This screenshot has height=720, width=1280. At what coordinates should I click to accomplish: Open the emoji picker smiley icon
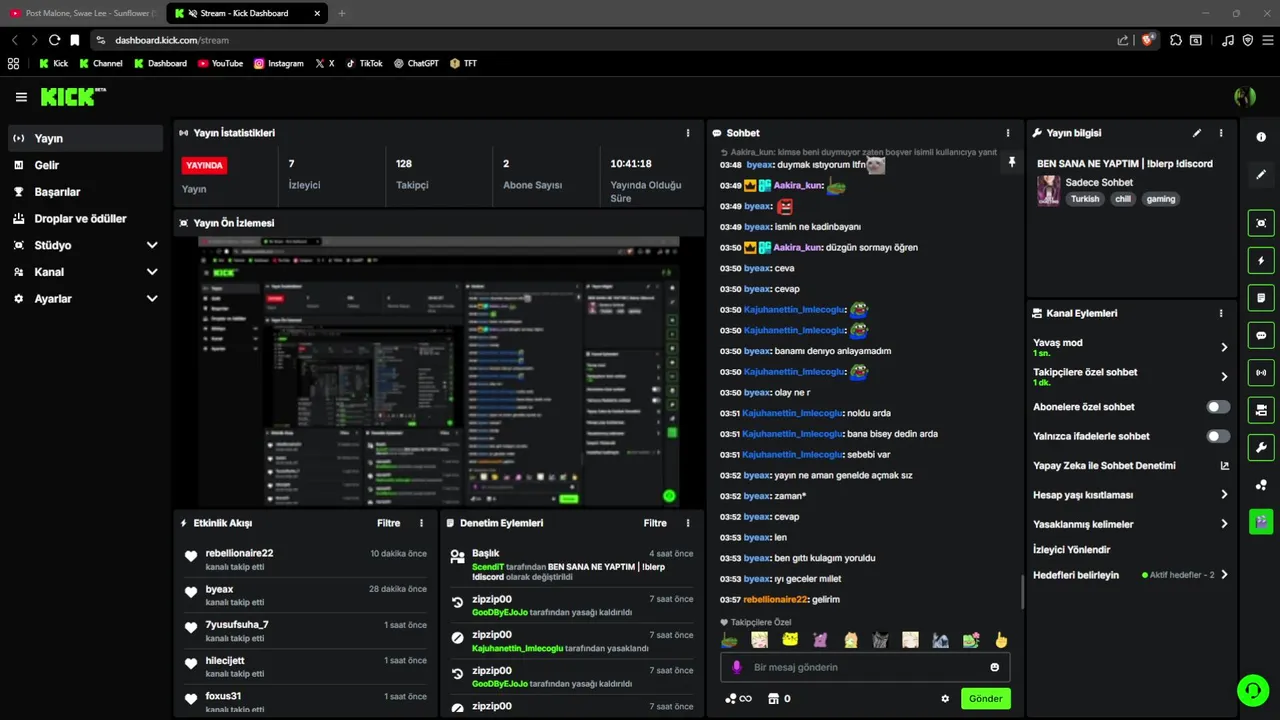[995, 667]
